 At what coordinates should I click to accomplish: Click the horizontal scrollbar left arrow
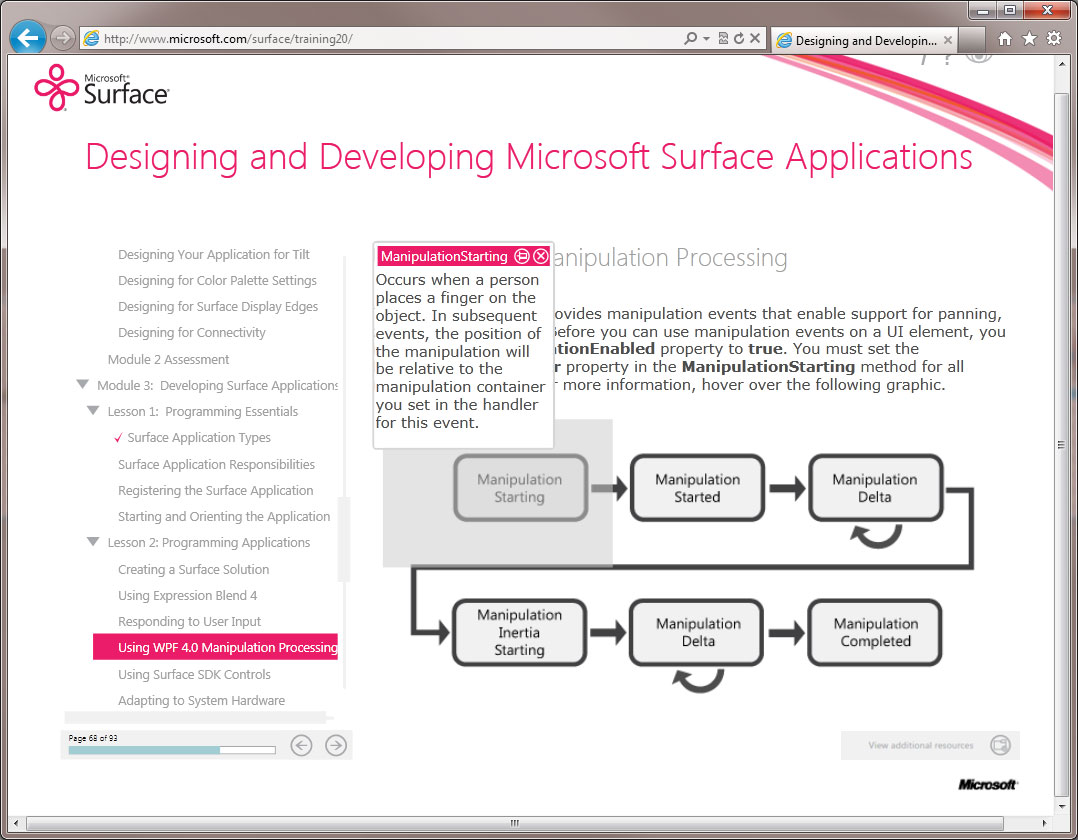[16, 823]
